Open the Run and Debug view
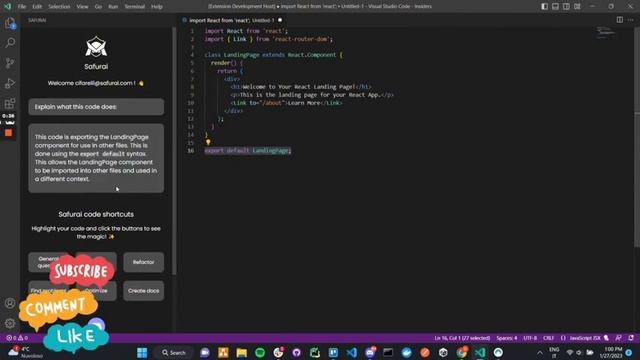 [10, 83]
